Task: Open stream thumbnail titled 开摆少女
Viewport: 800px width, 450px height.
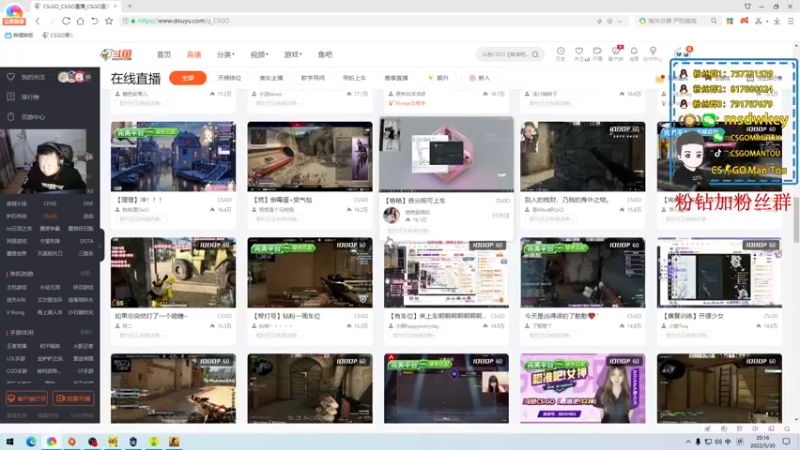Action: [x=719, y=272]
